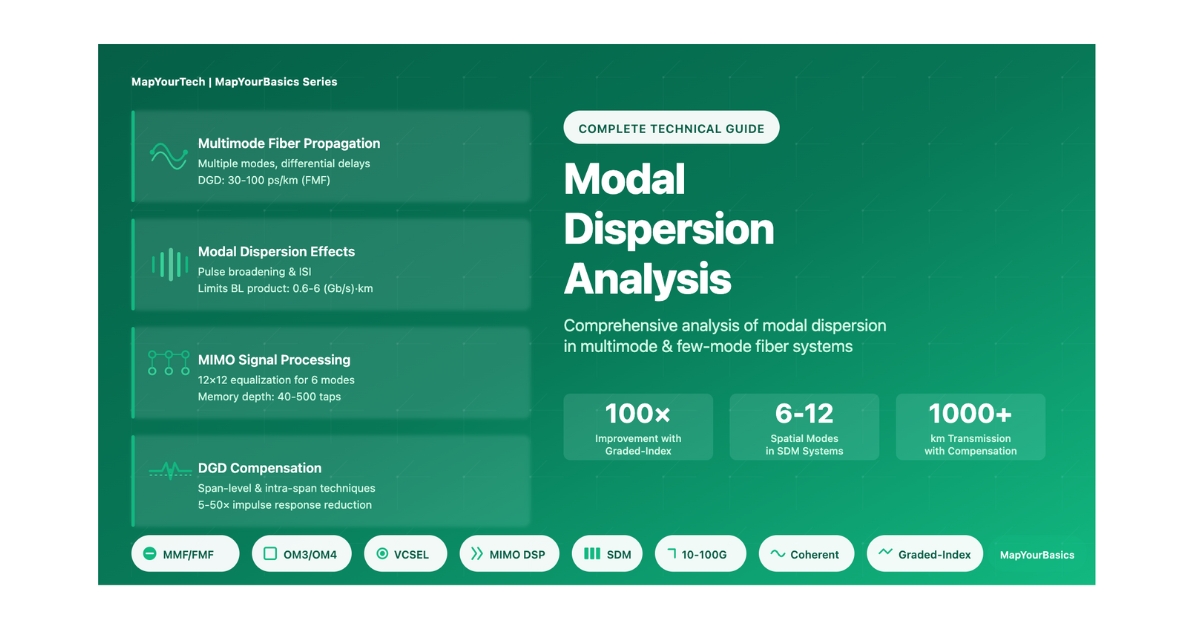Select the Graded-Index tag pill

[x=925, y=554]
